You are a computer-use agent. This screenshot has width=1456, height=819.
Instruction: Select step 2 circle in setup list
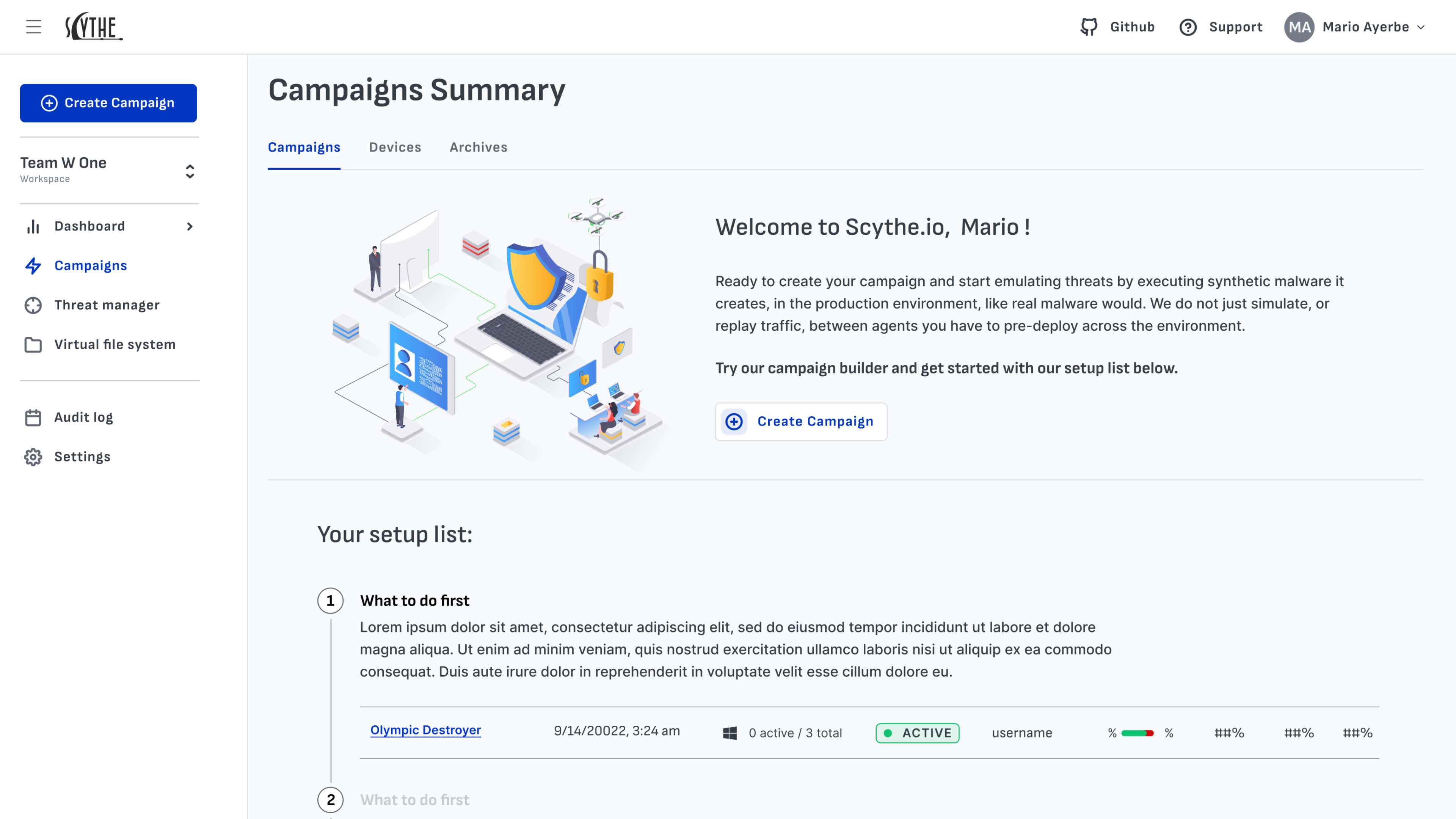331,800
